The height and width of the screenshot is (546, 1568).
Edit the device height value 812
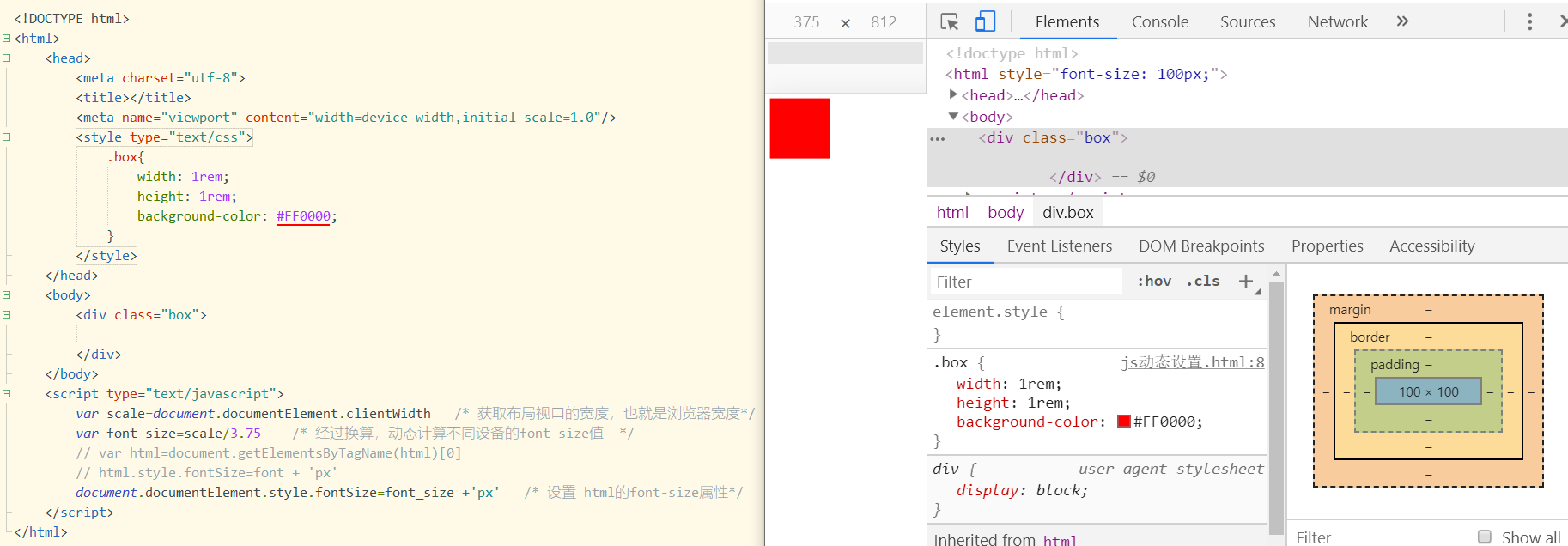884,22
